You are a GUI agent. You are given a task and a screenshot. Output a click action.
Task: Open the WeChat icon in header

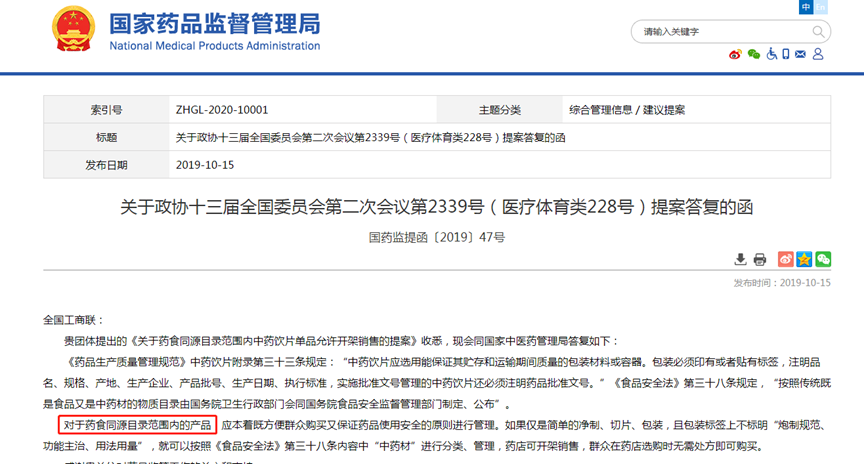[754, 54]
